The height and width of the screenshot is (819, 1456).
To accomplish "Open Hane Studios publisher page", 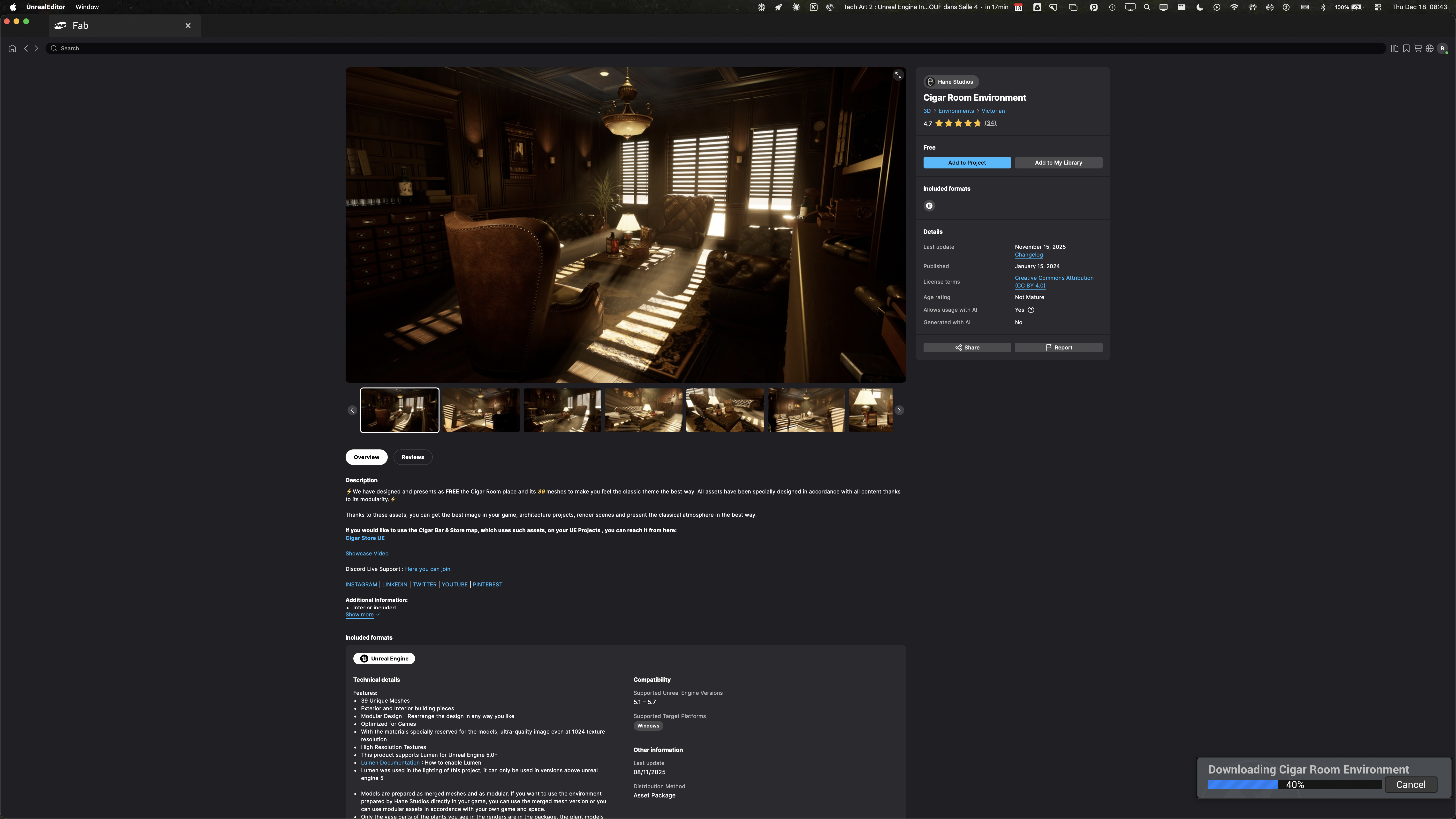I will [x=951, y=82].
